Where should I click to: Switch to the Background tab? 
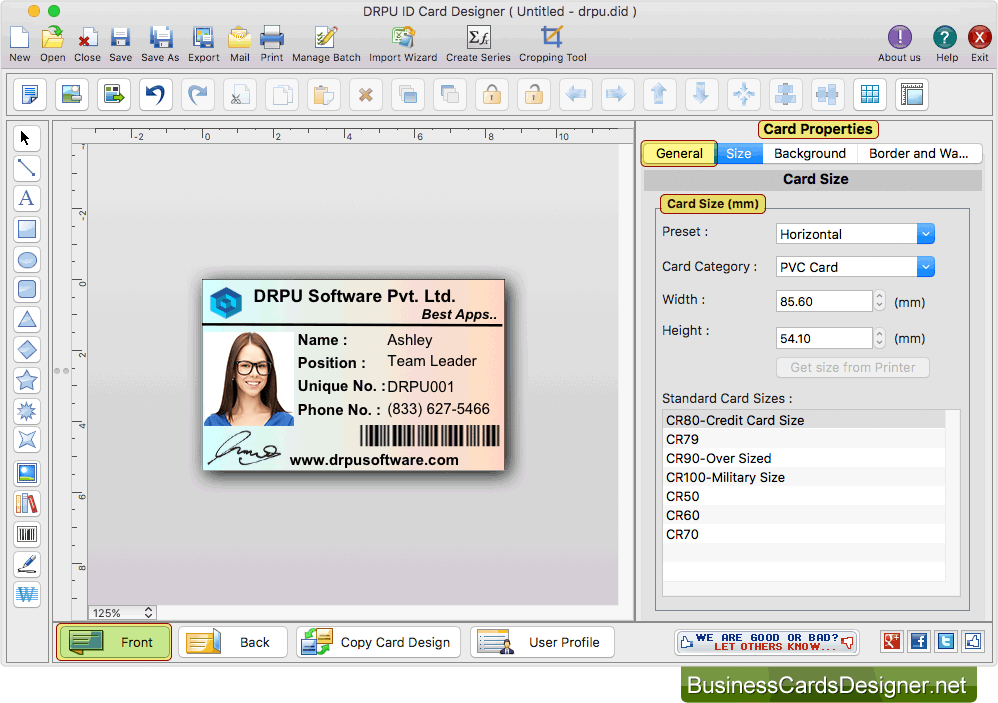click(x=809, y=153)
